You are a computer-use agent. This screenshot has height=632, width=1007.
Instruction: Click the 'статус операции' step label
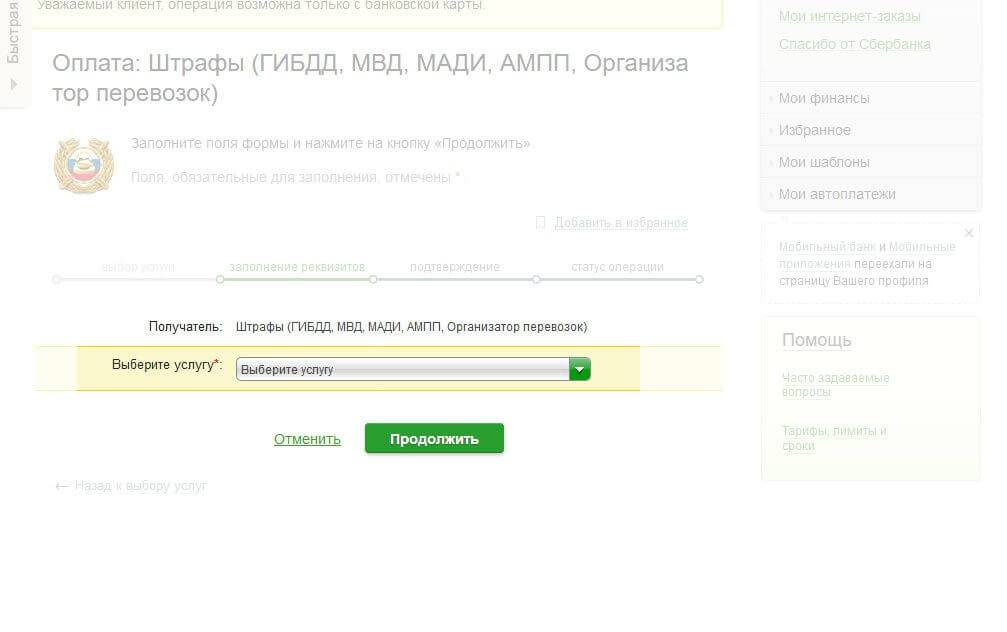(x=617, y=267)
